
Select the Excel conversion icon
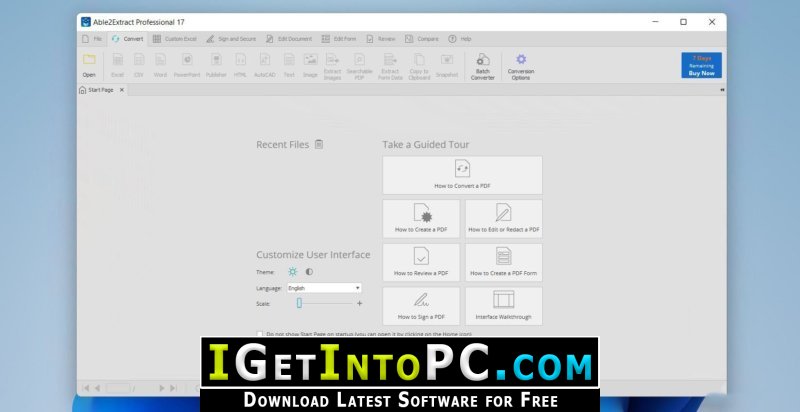tap(118, 60)
